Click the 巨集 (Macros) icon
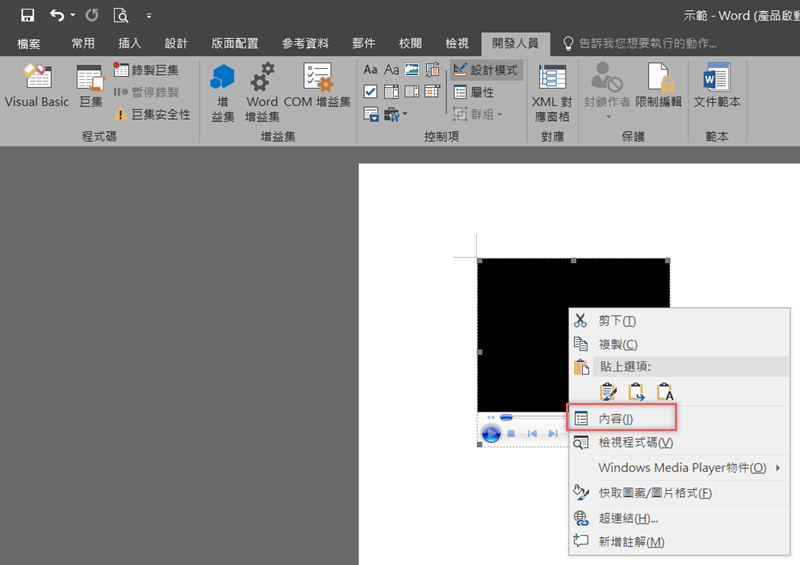 point(90,86)
